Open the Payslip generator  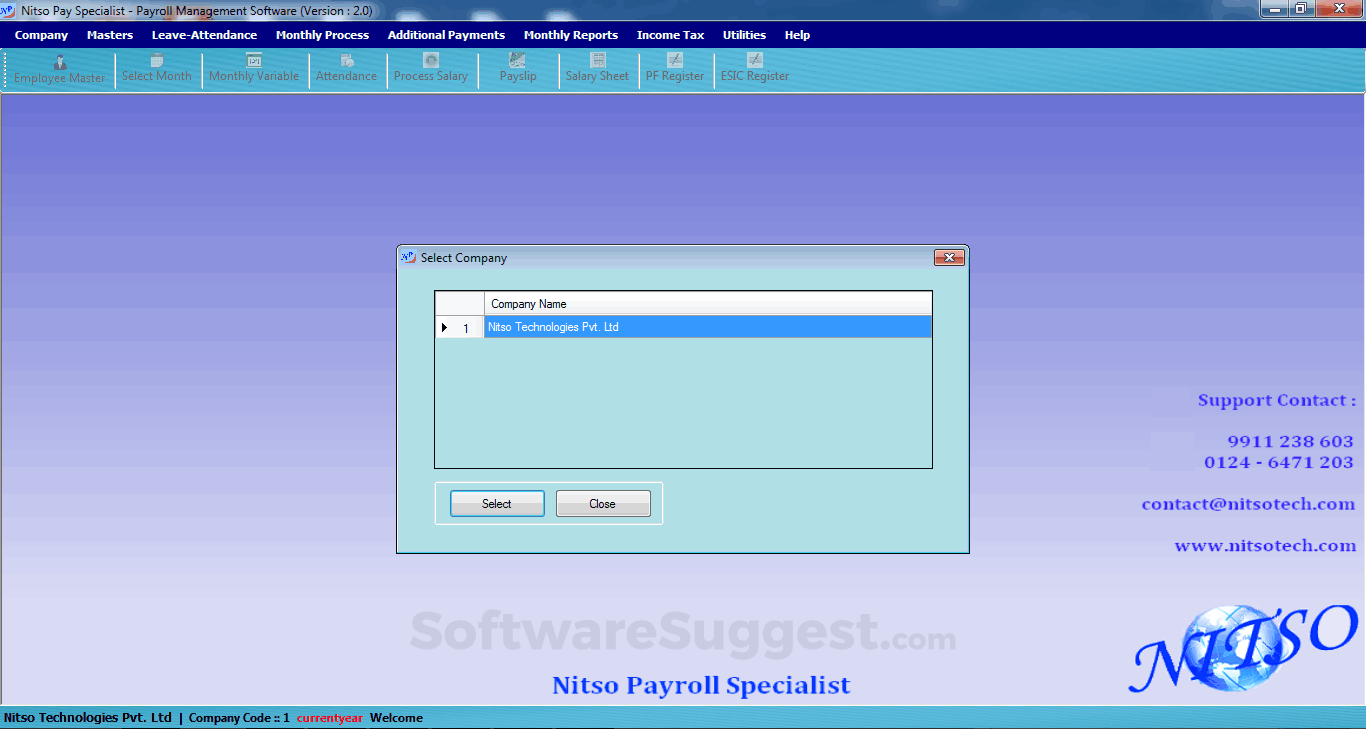coord(517,68)
